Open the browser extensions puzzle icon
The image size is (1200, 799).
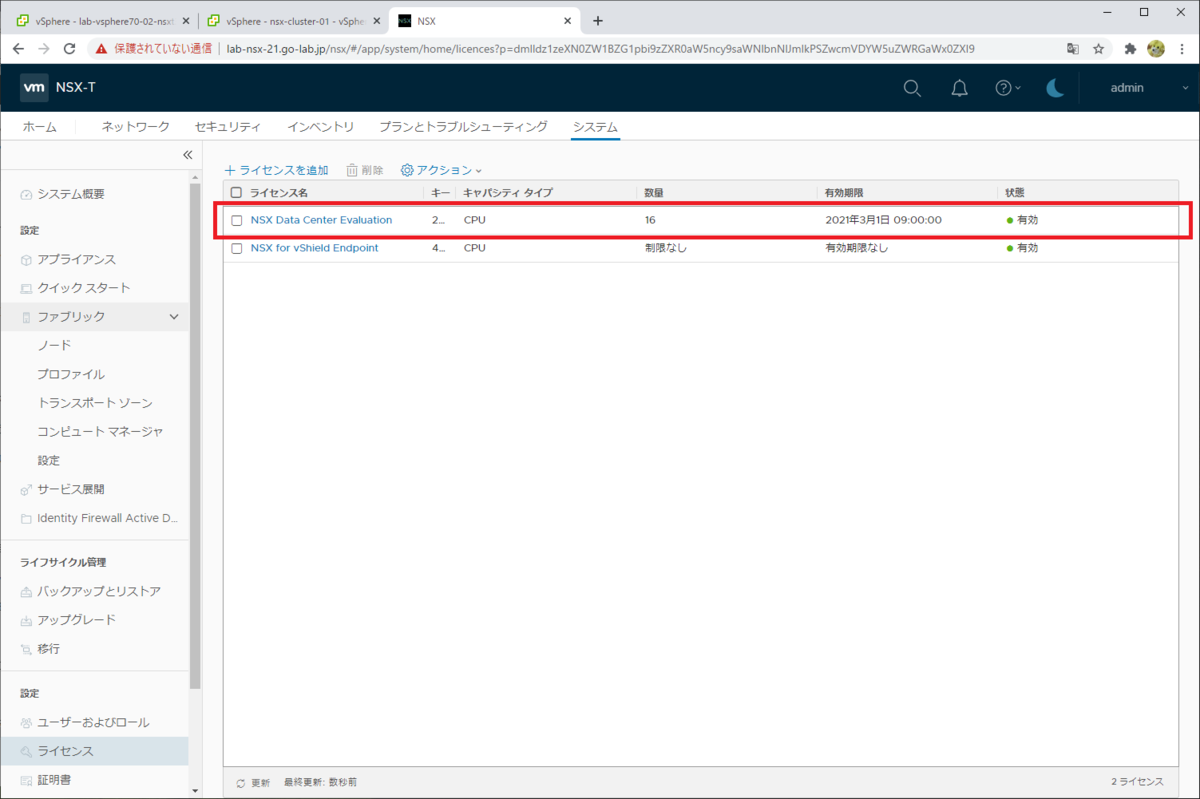[x=1130, y=48]
